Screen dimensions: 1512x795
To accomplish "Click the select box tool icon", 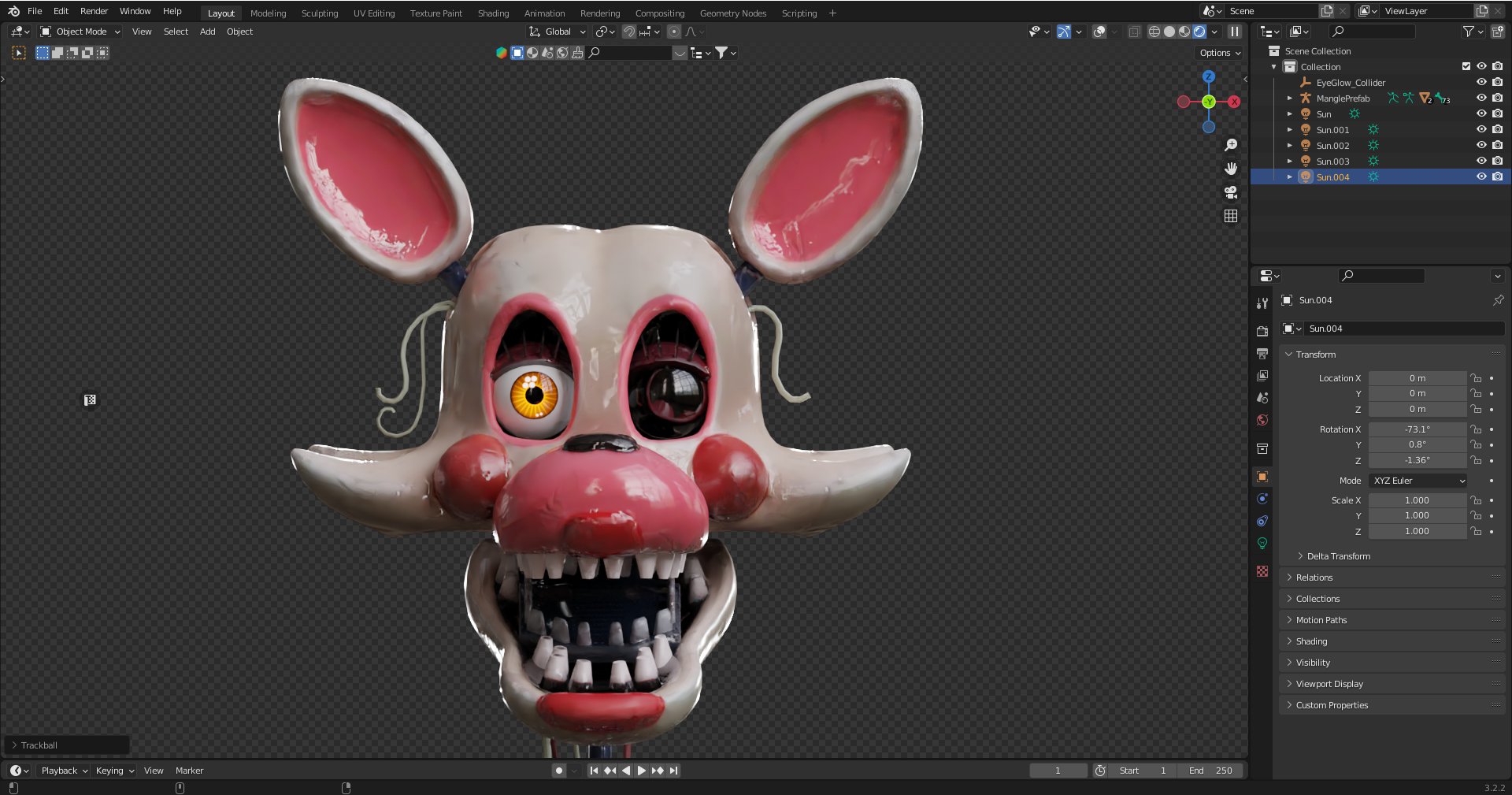I will click(19, 53).
